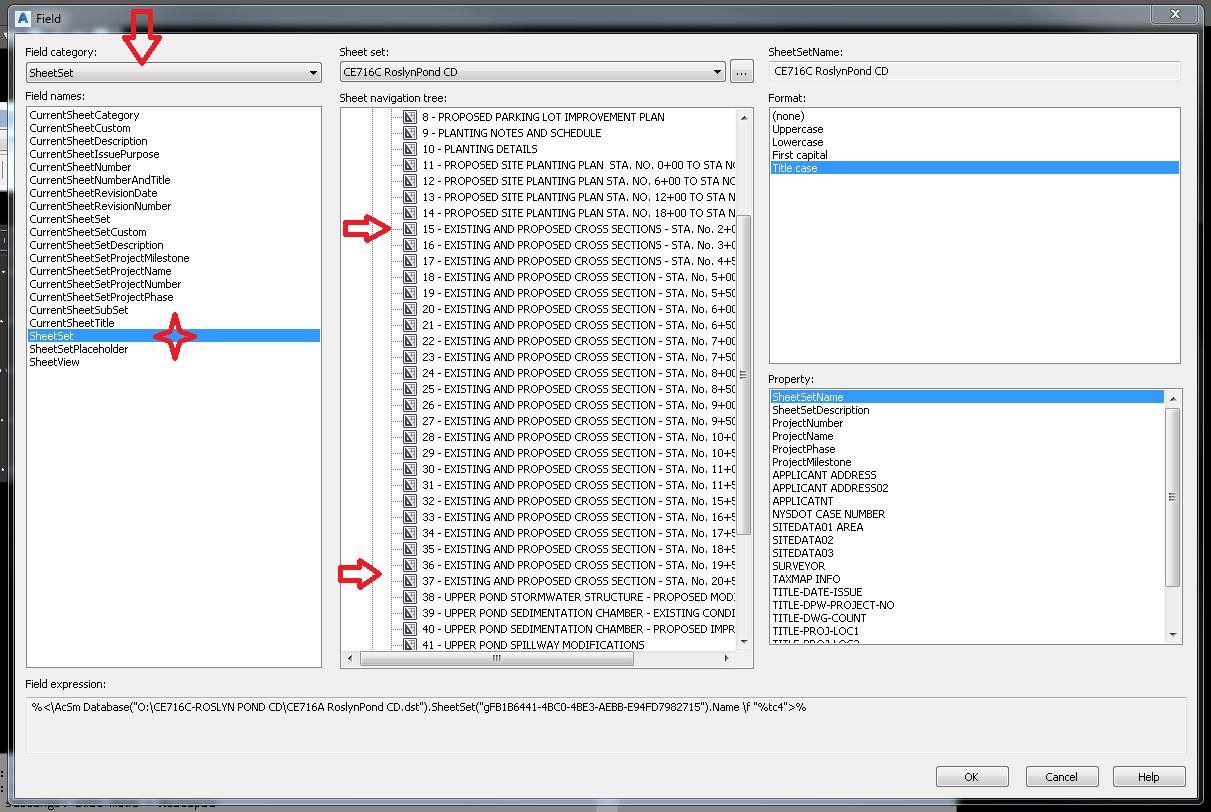Open Help for the Field dialog
The width and height of the screenshot is (1211, 812).
(x=1148, y=776)
